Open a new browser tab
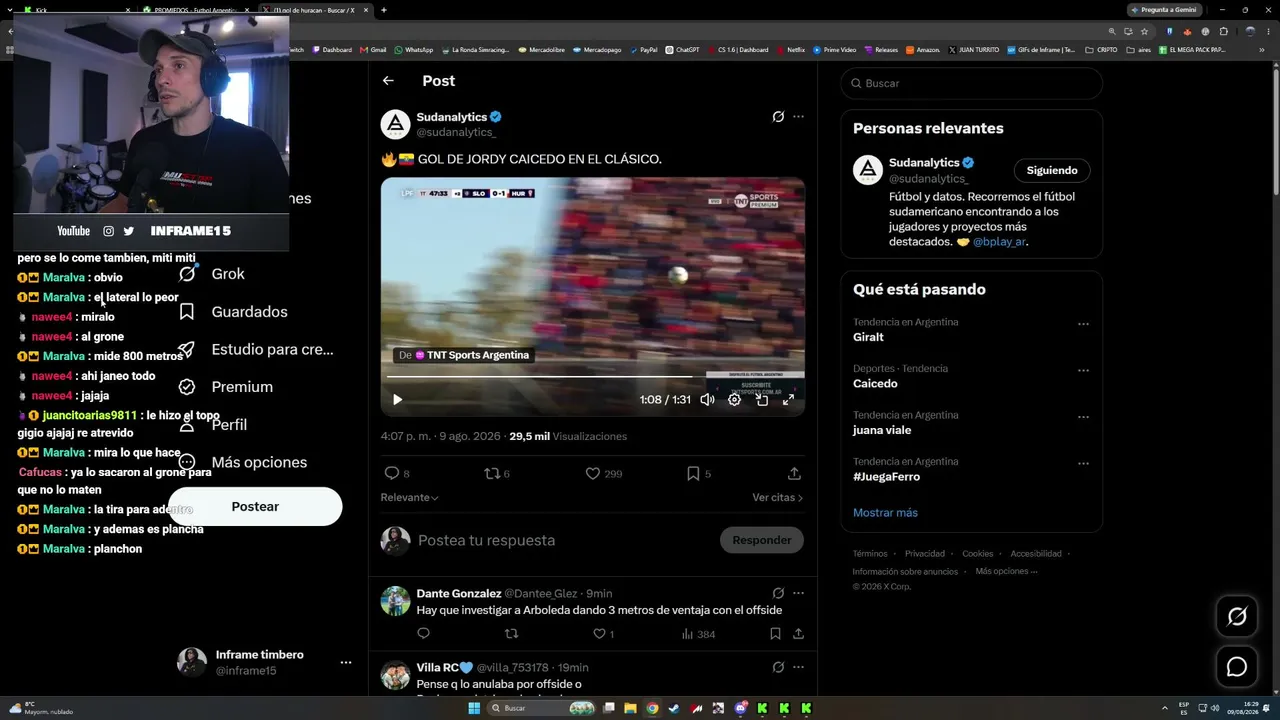1280x720 pixels. [x=384, y=10]
